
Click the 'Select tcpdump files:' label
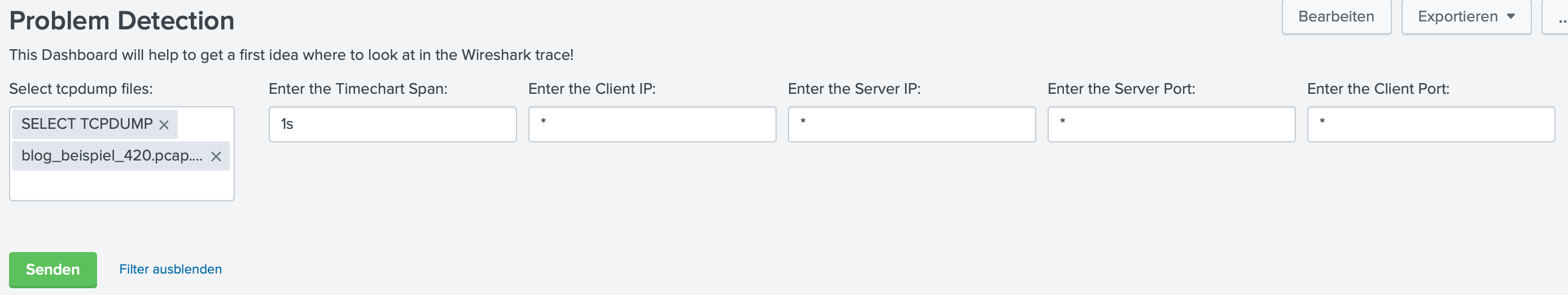(x=81, y=89)
